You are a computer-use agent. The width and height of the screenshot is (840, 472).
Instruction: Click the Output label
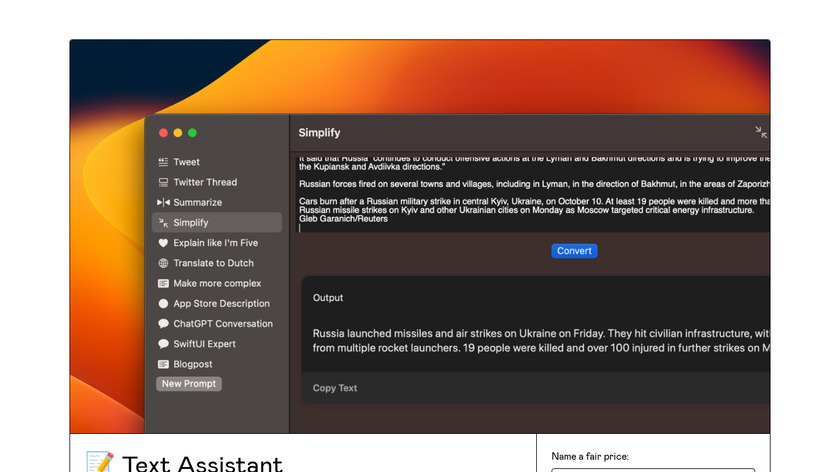coord(328,298)
